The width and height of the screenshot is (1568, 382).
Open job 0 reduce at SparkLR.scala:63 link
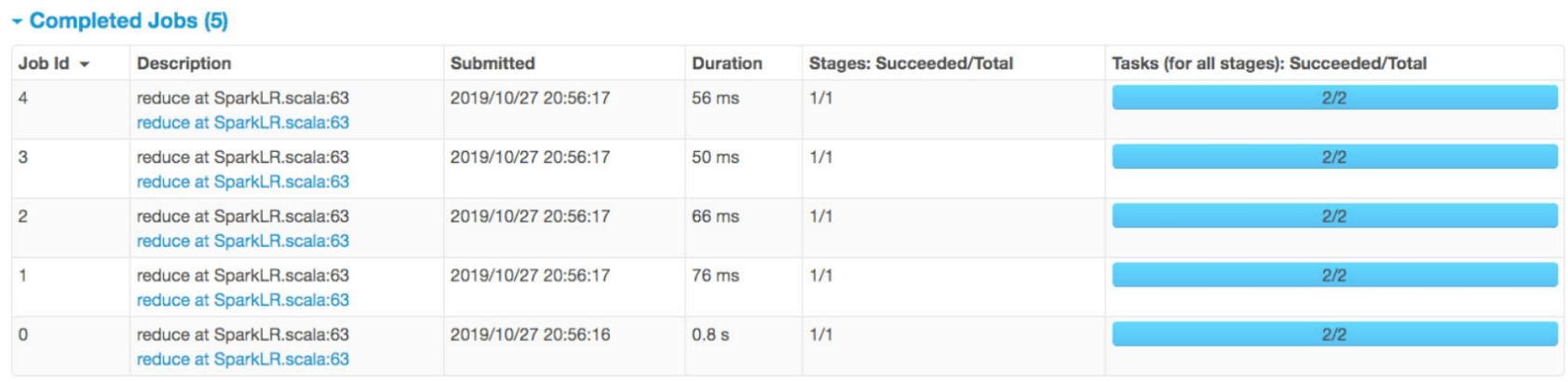coord(243,360)
